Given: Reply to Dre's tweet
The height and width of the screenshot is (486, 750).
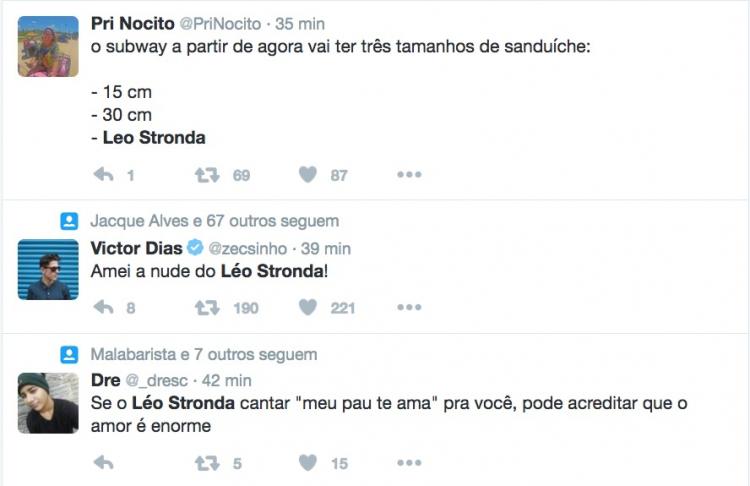Looking at the screenshot, I should (x=102, y=463).
